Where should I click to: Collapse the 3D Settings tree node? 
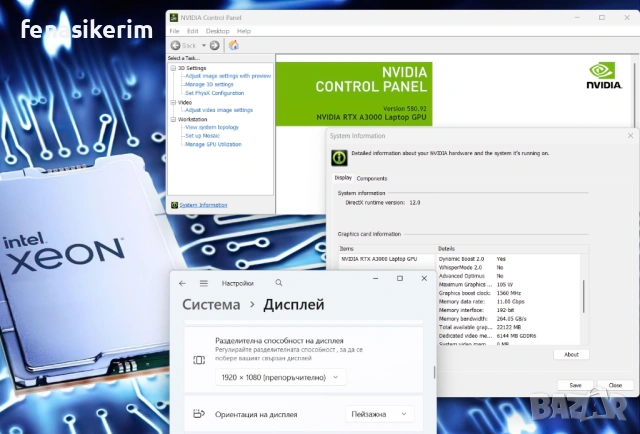pos(171,68)
